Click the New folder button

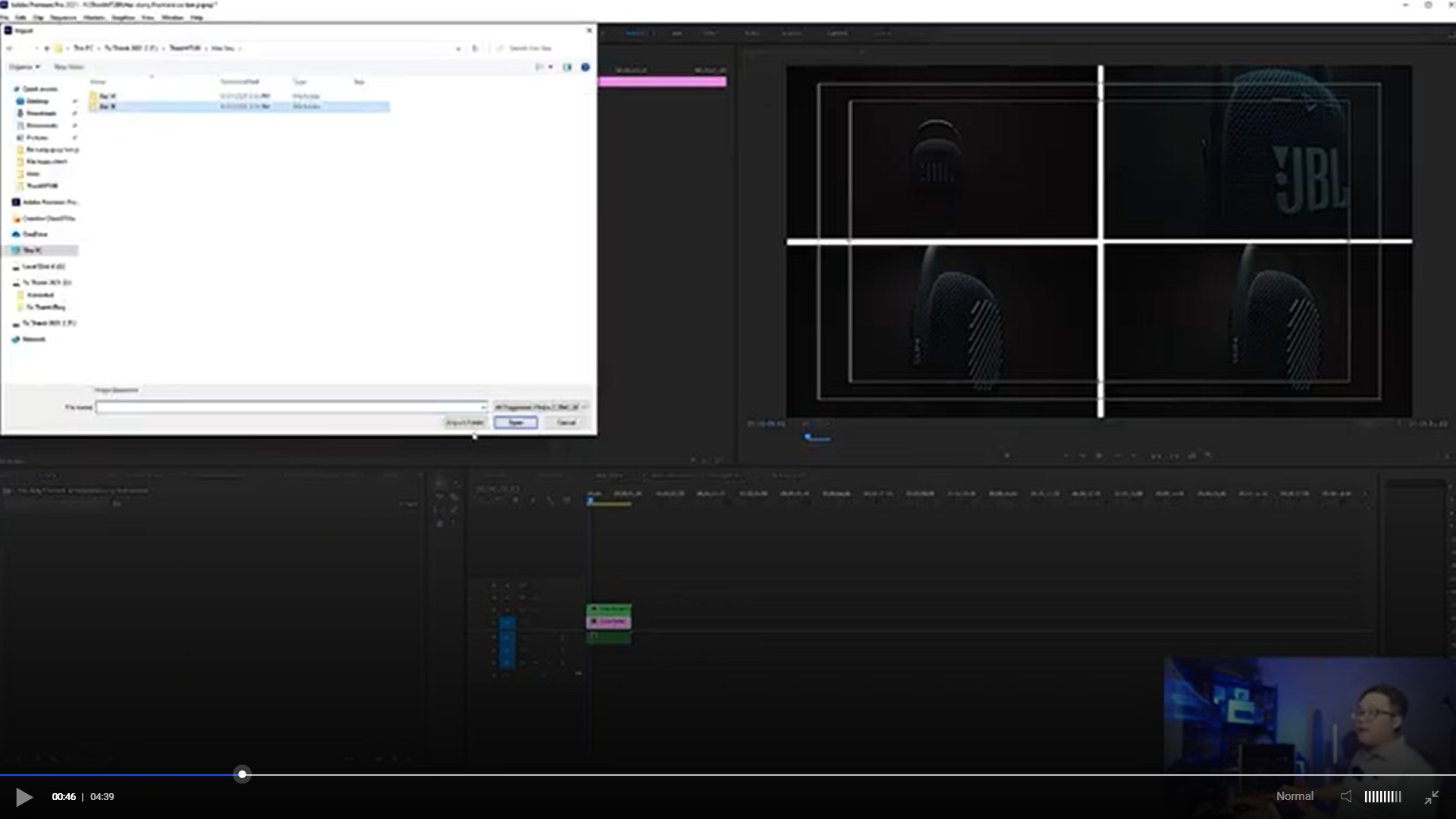click(69, 67)
